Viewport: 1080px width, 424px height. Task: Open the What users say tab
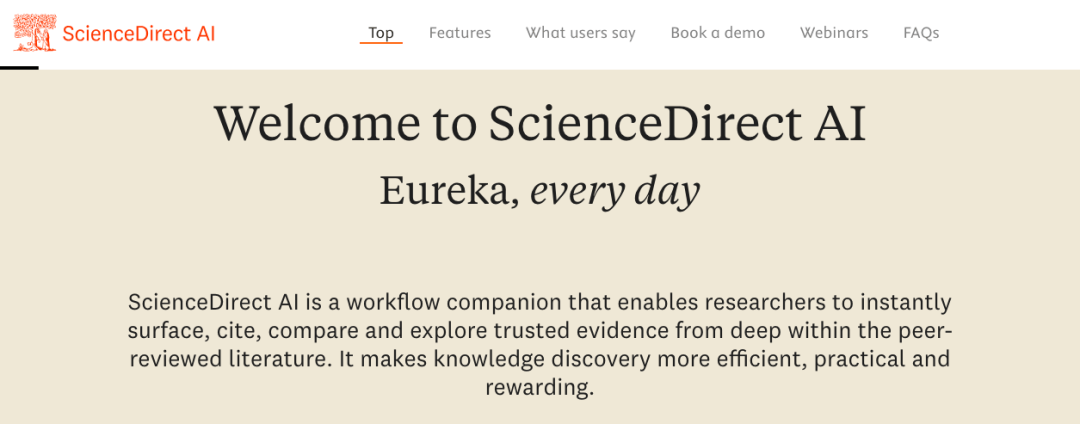581,33
